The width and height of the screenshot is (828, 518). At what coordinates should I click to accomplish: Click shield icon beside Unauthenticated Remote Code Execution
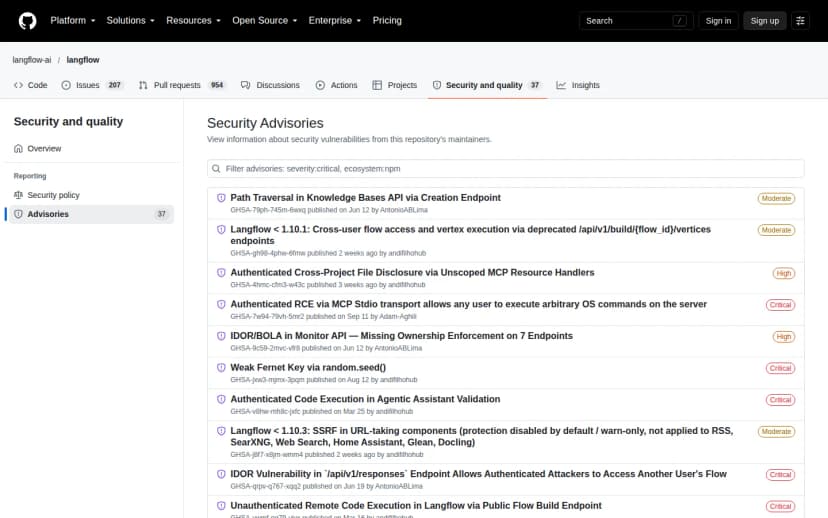[x=221, y=506]
